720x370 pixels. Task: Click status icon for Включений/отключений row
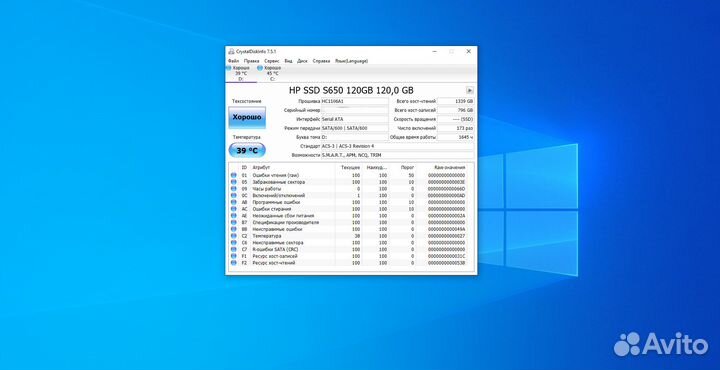click(x=233, y=196)
